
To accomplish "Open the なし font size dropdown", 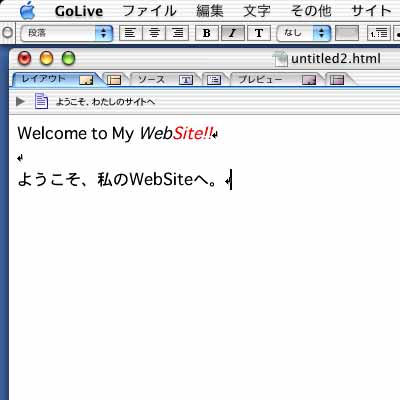I will [x=304, y=33].
